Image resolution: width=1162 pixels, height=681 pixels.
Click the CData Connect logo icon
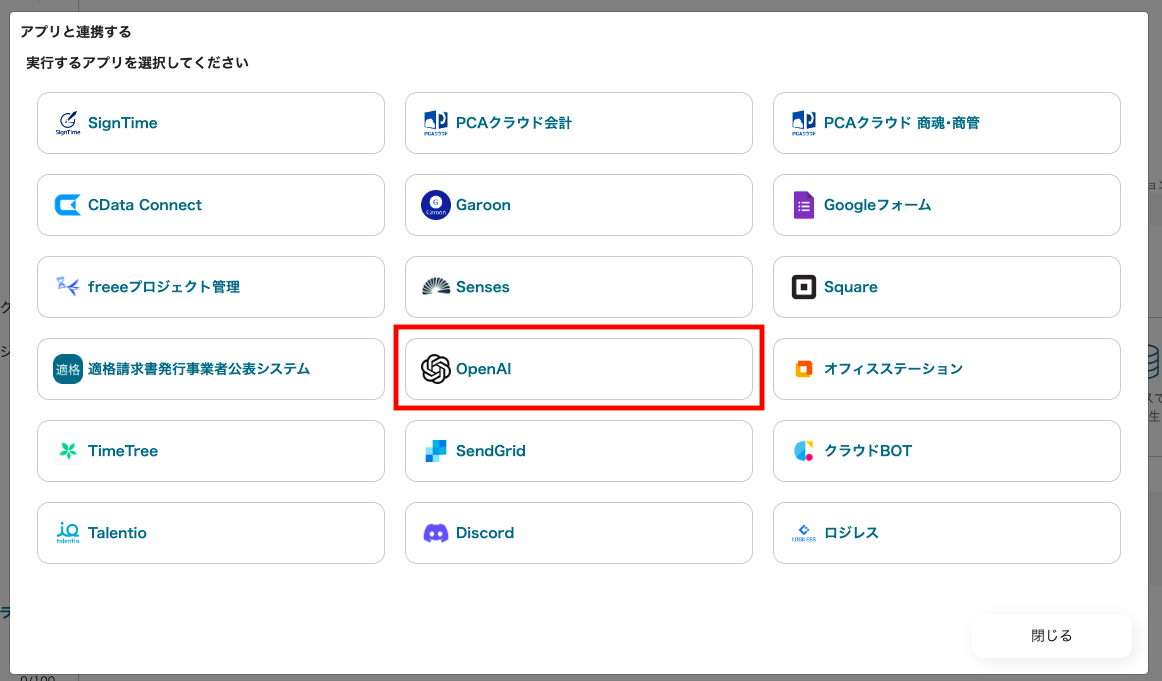pyautogui.click(x=68, y=205)
